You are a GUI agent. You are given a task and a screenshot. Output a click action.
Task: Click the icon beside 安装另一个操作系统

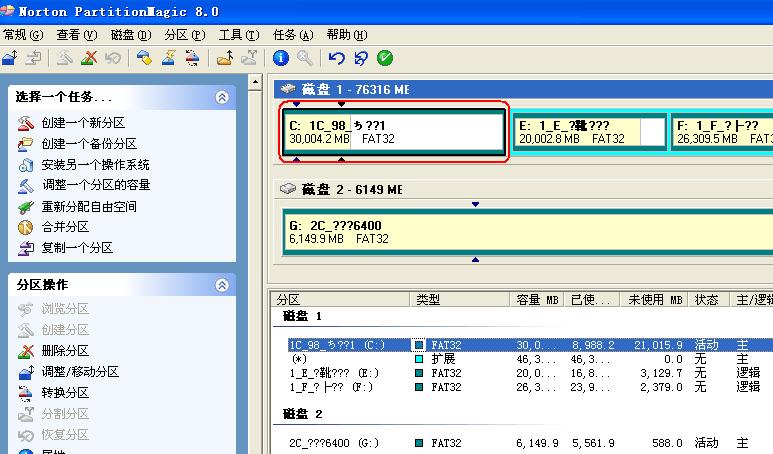click(x=26, y=165)
